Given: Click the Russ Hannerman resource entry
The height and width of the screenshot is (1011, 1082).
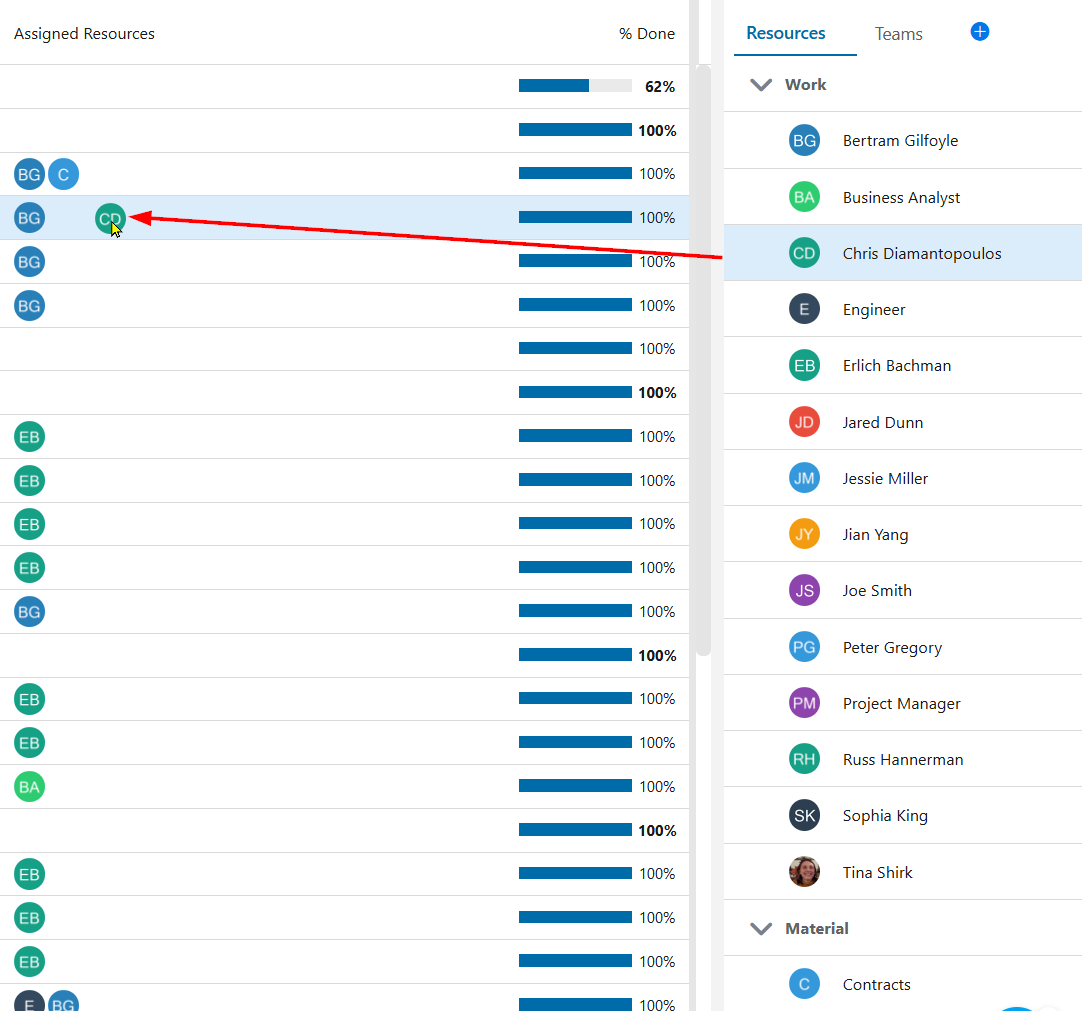Looking at the screenshot, I should pos(903,759).
